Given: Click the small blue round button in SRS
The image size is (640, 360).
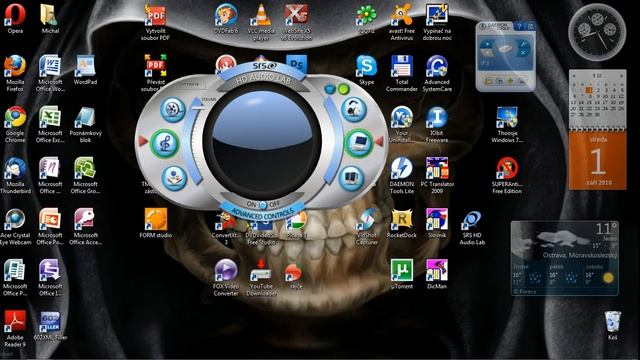Looking at the screenshot, I should coord(330,89).
